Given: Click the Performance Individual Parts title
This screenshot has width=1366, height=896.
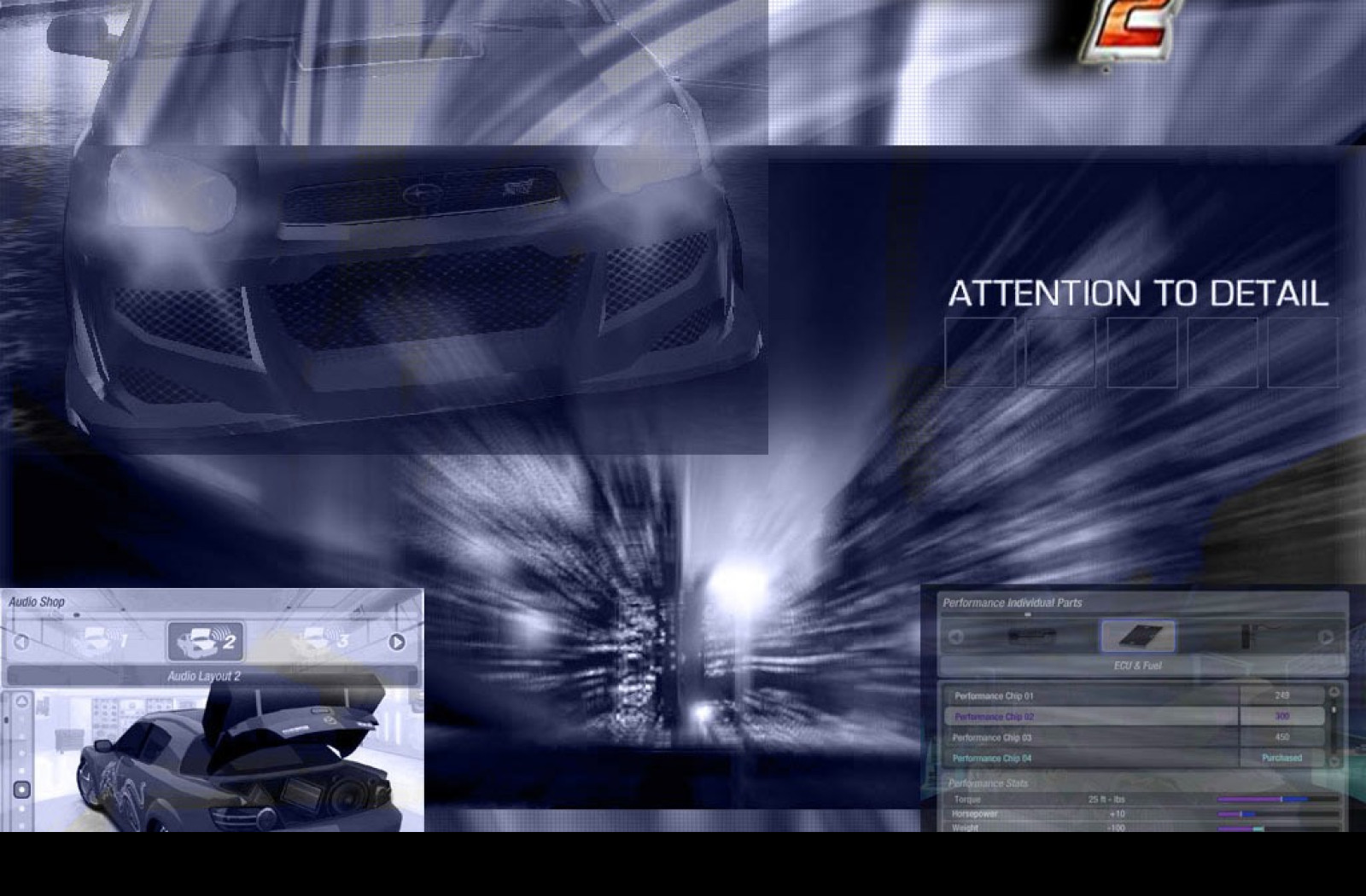Looking at the screenshot, I should 1013,602.
